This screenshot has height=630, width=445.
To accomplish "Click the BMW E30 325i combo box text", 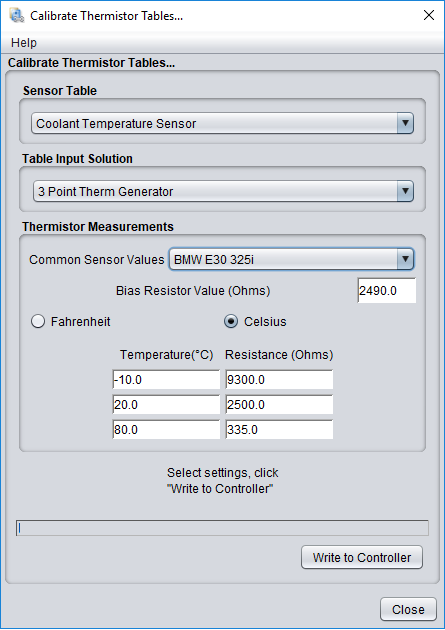I will pos(214,260).
